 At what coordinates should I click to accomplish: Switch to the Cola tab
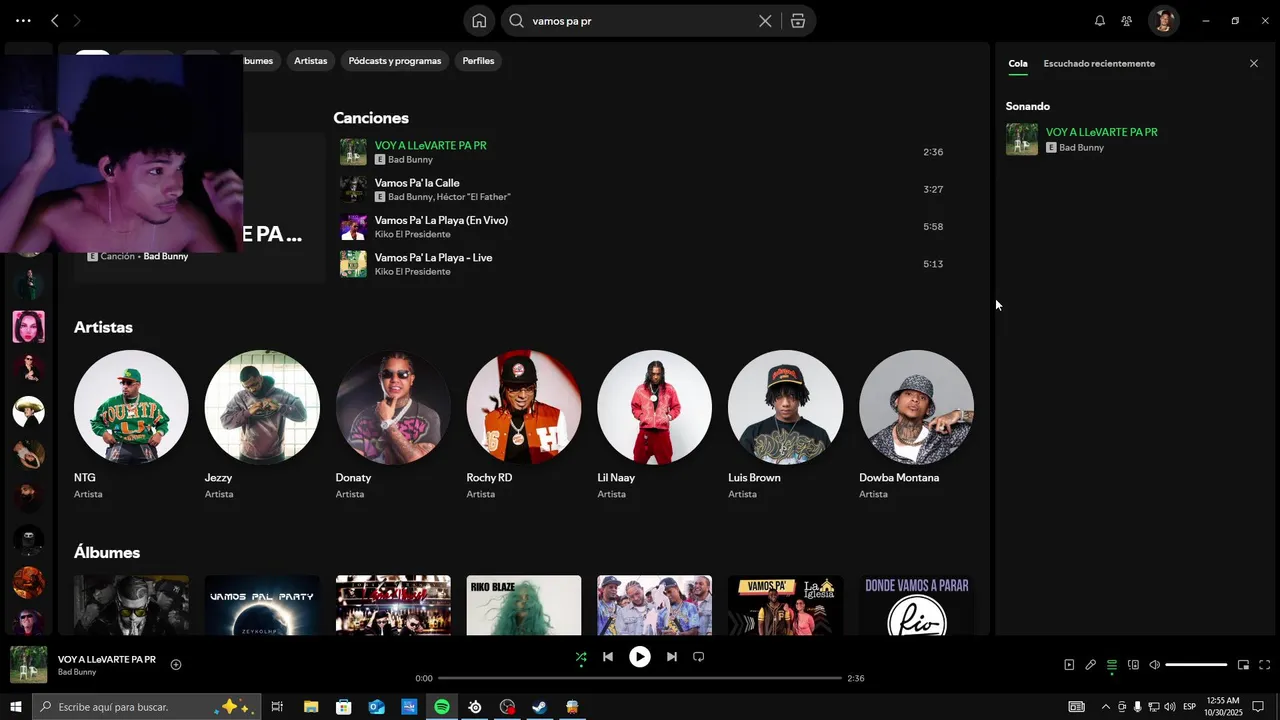(1018, 63)
